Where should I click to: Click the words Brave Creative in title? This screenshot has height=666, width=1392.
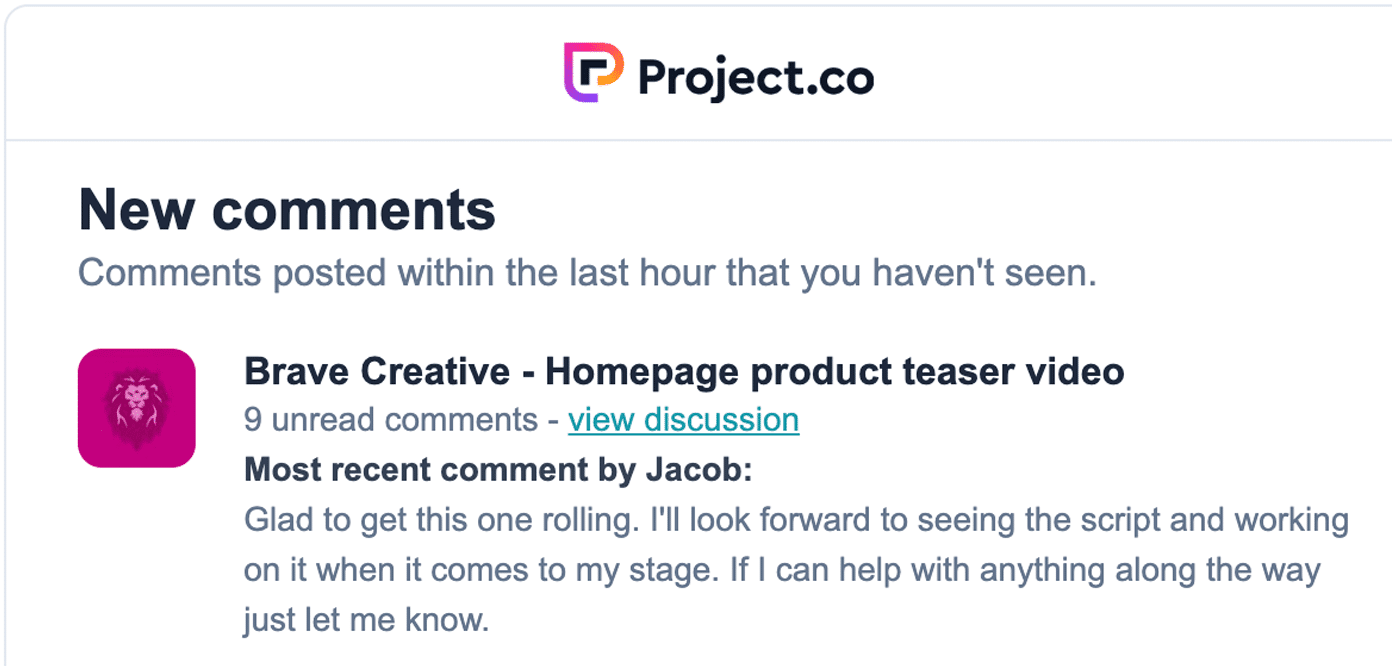click(377, 372)
